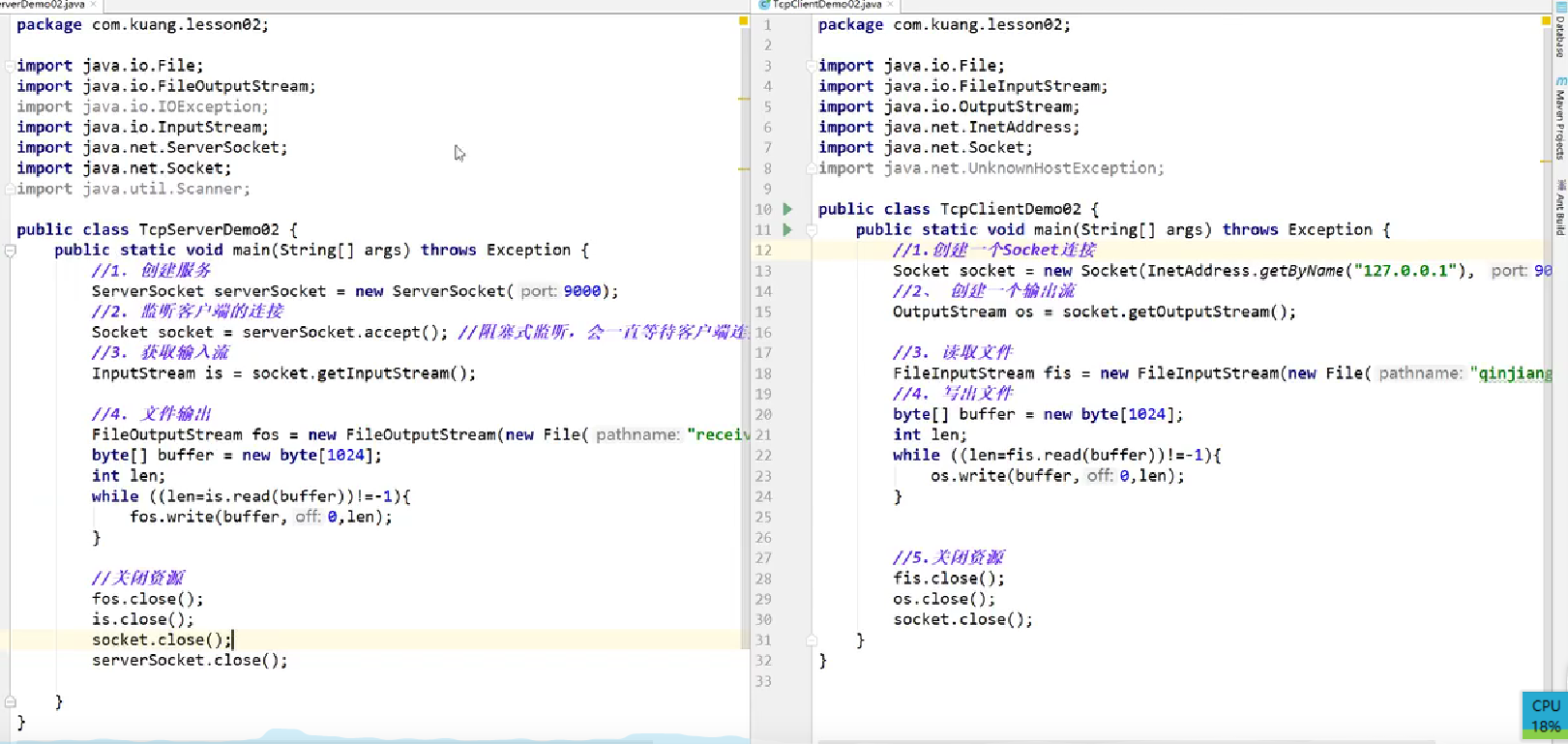Click 'fos.close();' statement
The width and height of the screenshot is (1568, 744).
[147, 599]
